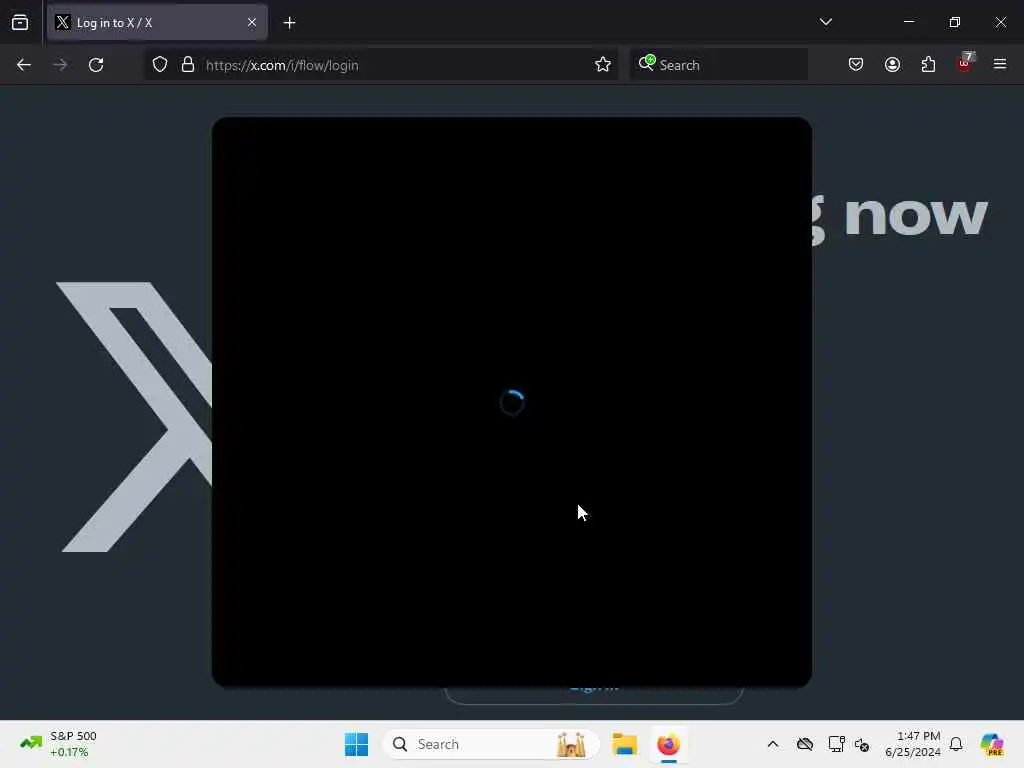This screenshot has height=768, width=1024.
Task: Open the Windows Start menu
Action: tap(357, 744)
